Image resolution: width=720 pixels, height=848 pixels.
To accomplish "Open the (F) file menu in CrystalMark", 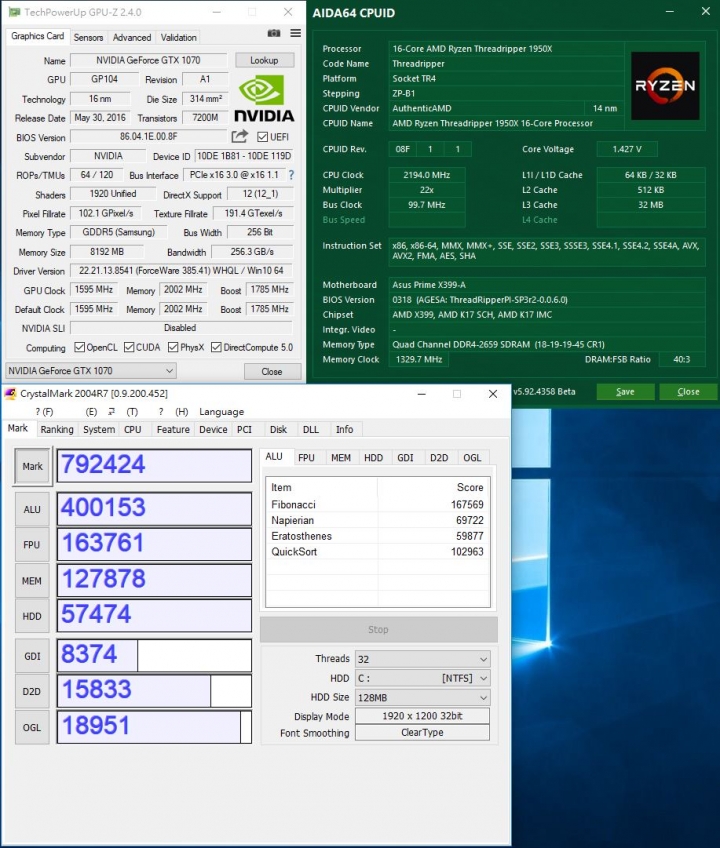I will point(44,412).
